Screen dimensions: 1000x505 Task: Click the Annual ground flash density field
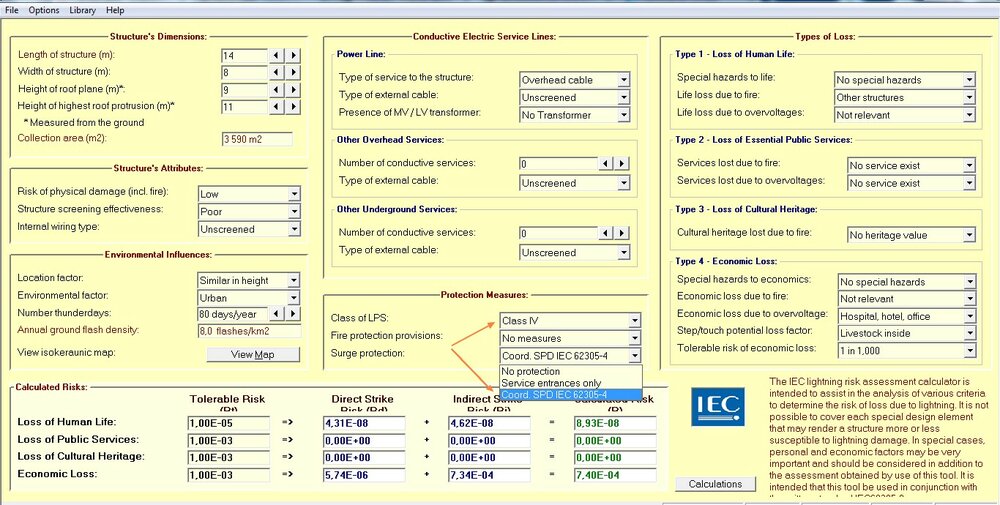coord(249,332)
